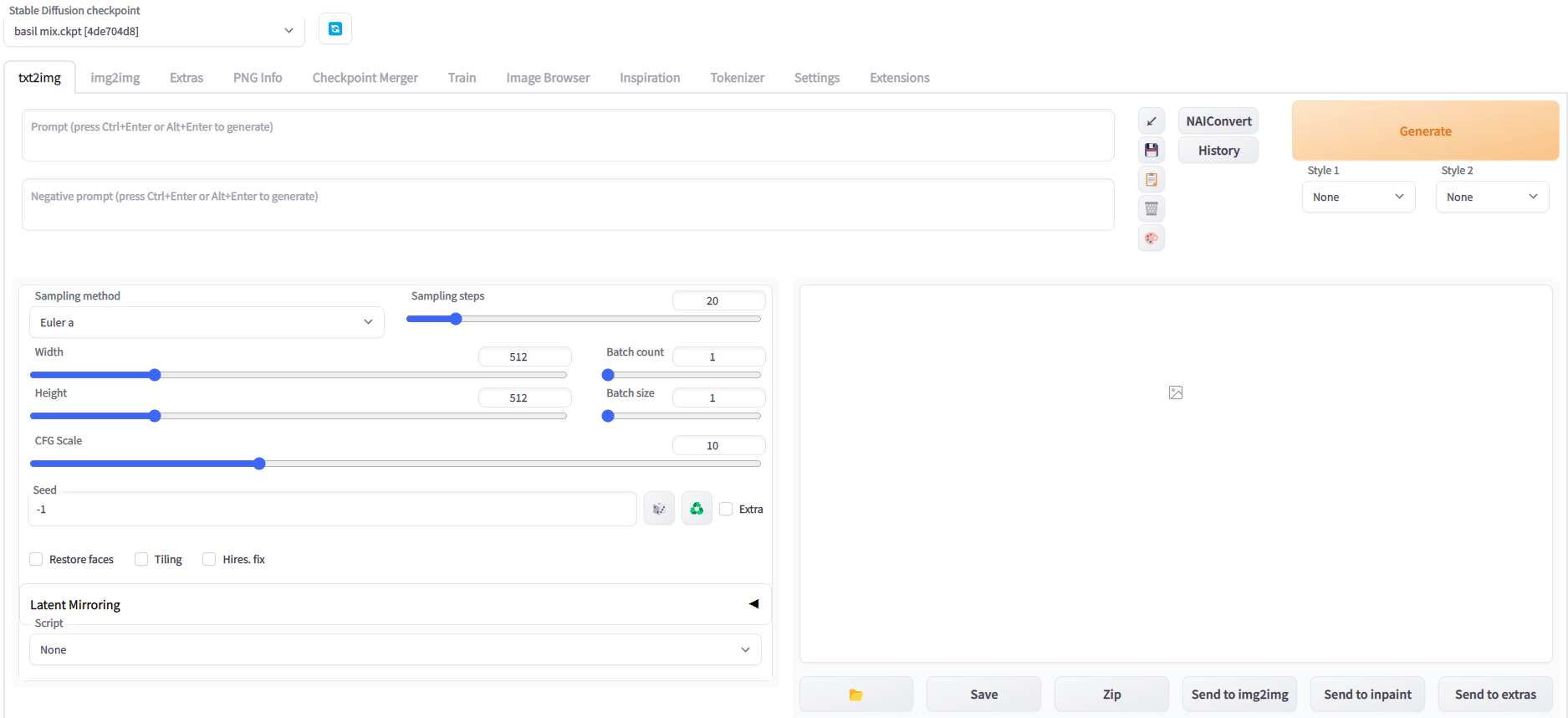
Task: Click the CFG Scale slider handle
Action: pos(259,464)
